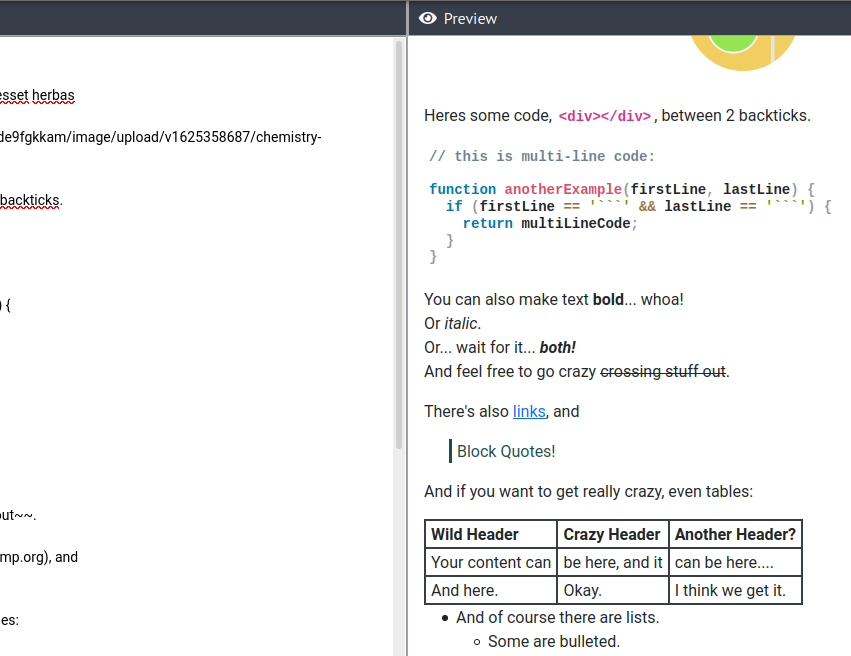
Task: Click the 'mp.org), and' line in editor
Action: click(x=39, y=557)
